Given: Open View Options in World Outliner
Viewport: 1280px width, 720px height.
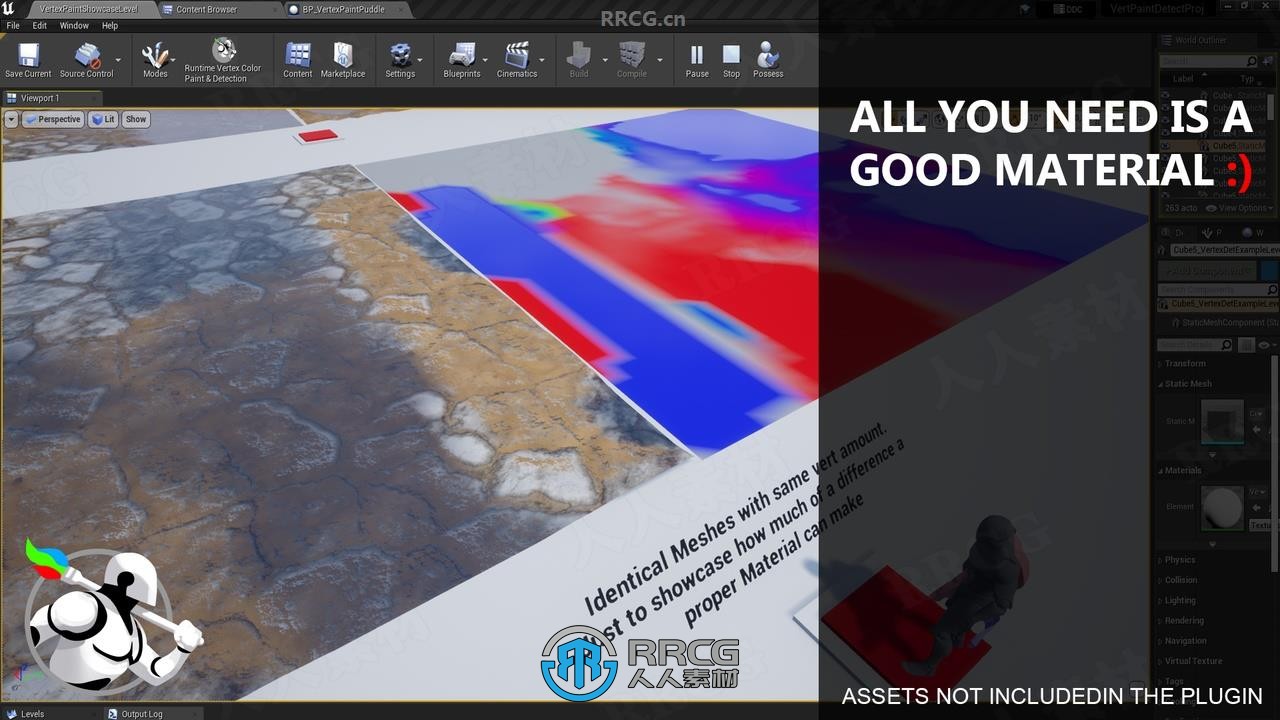Looking at the screenshot, I should coord(1241,208).
